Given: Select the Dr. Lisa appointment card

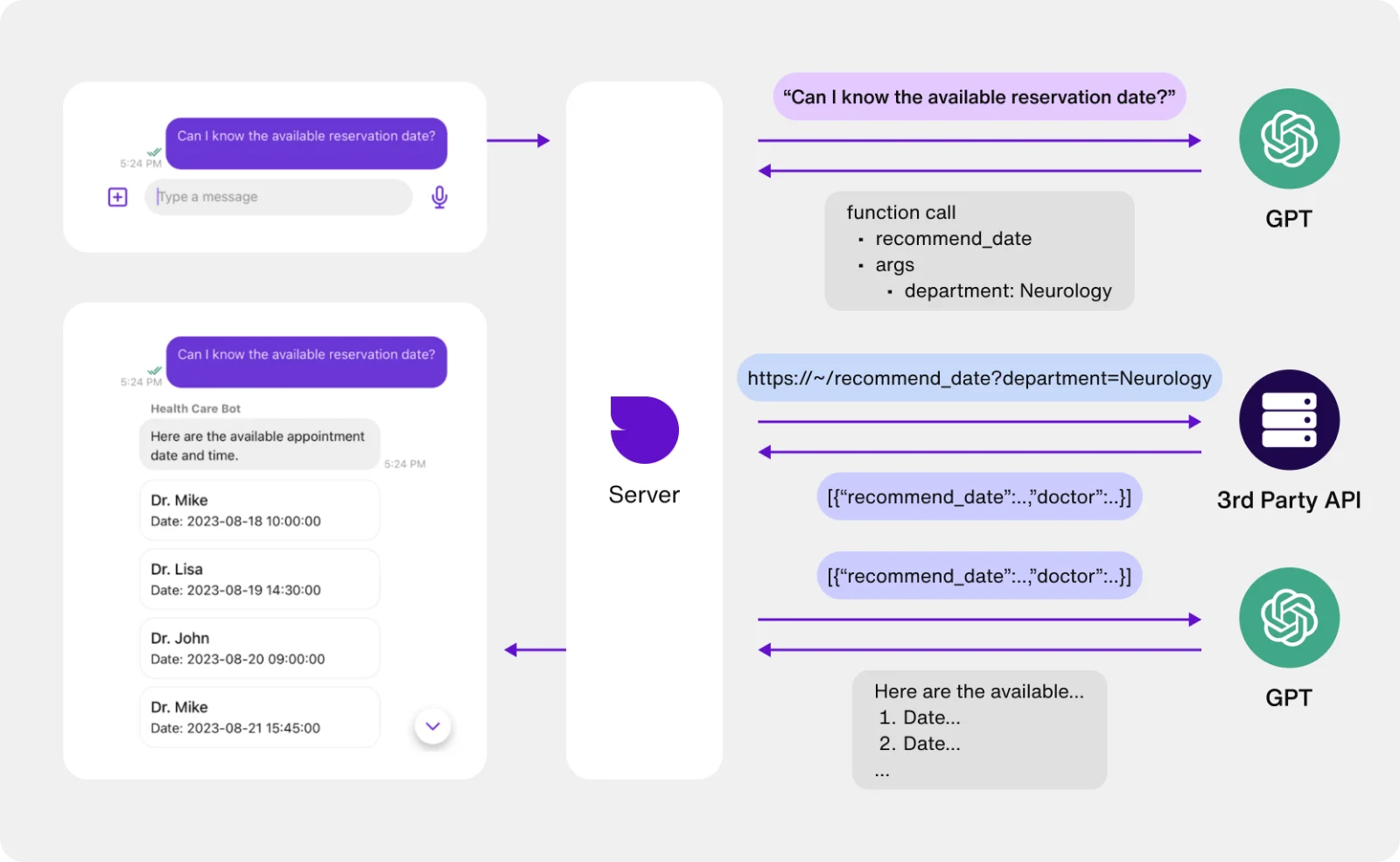Looking at the screenshot, I should [x=260, y=579].
